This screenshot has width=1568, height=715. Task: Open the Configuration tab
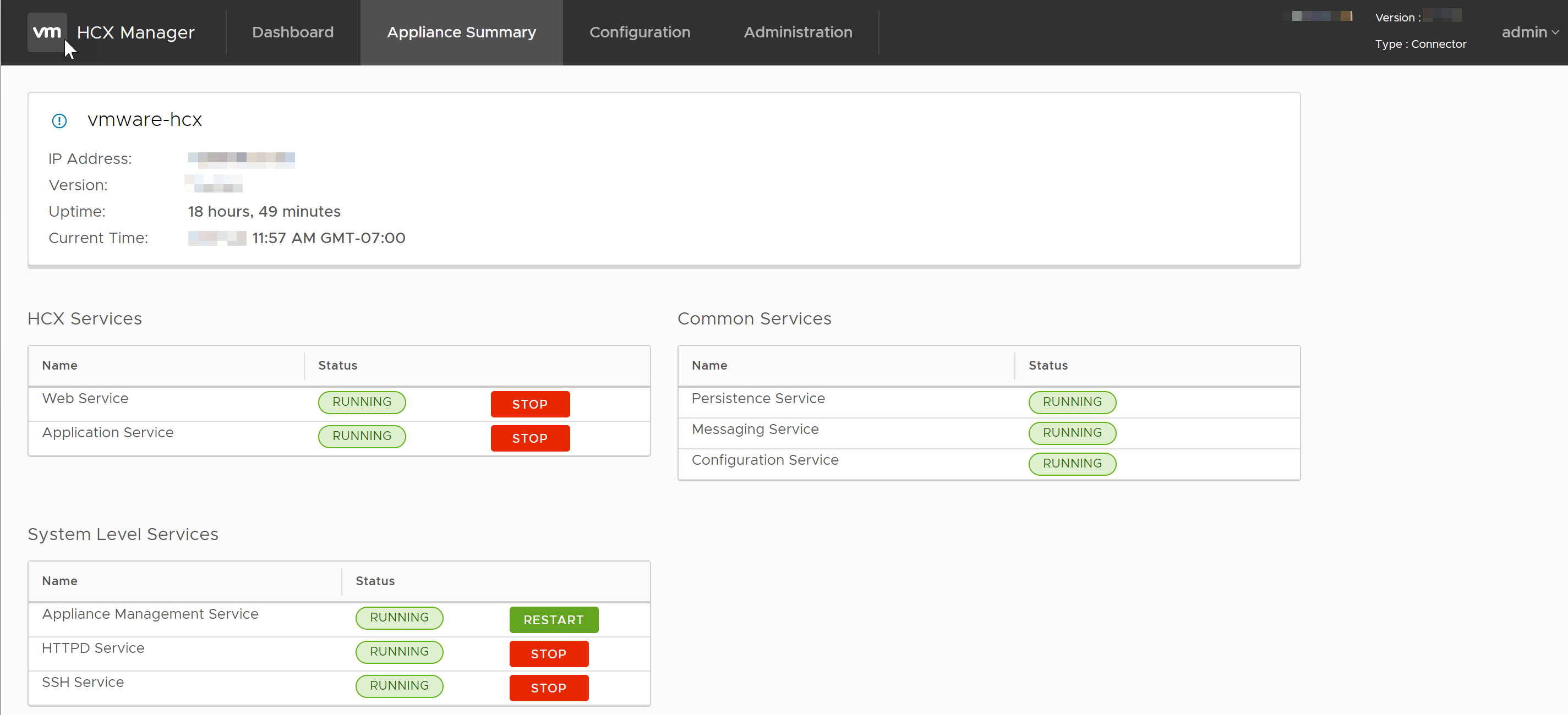tap(640, 32)
